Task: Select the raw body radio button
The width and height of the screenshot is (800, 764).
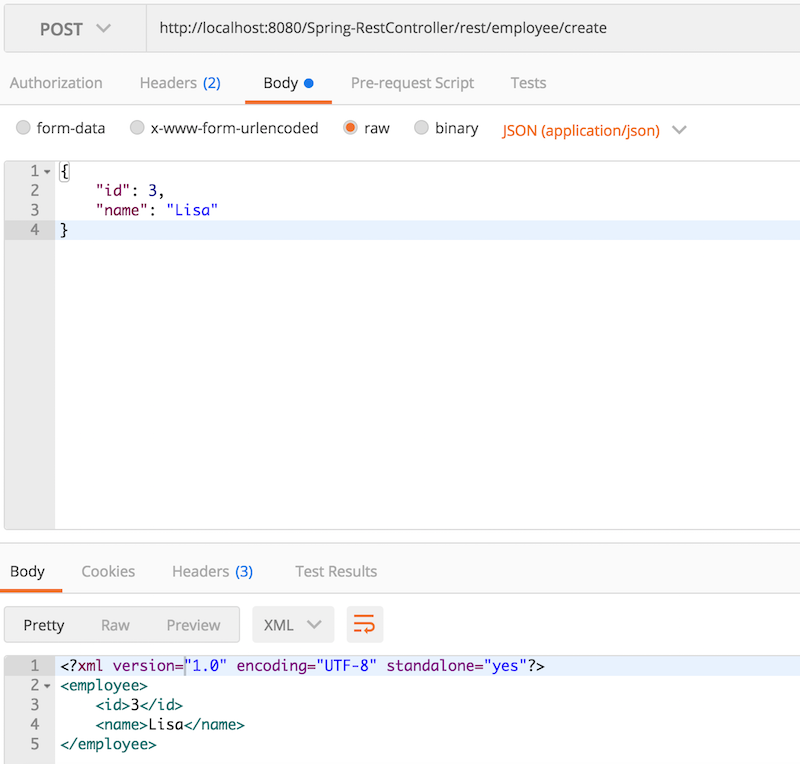Action: (x=350, y=127)
